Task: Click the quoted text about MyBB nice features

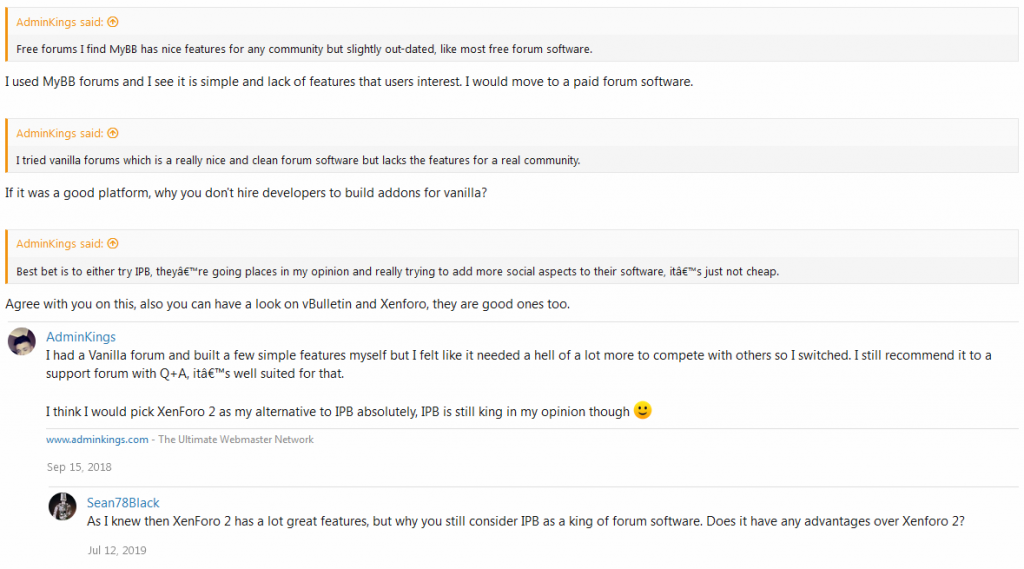Action: point(304,49)
